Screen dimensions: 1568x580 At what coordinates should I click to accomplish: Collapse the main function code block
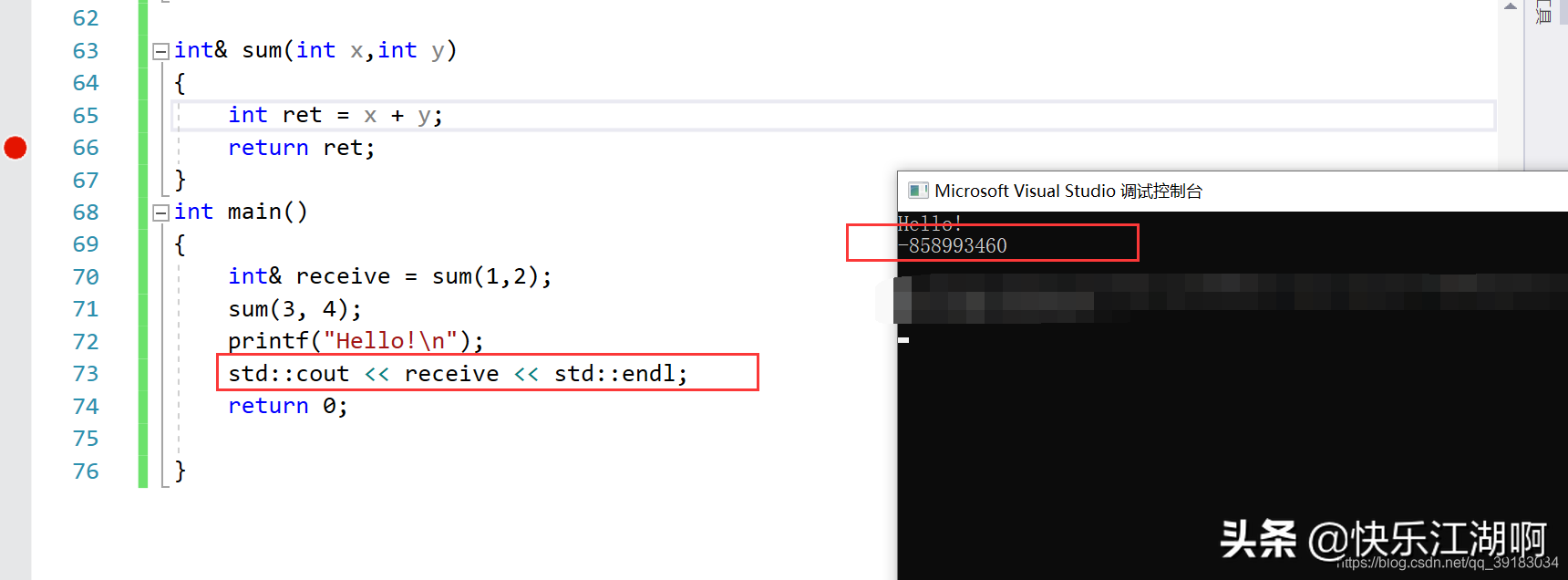click(x=160, y=212)
